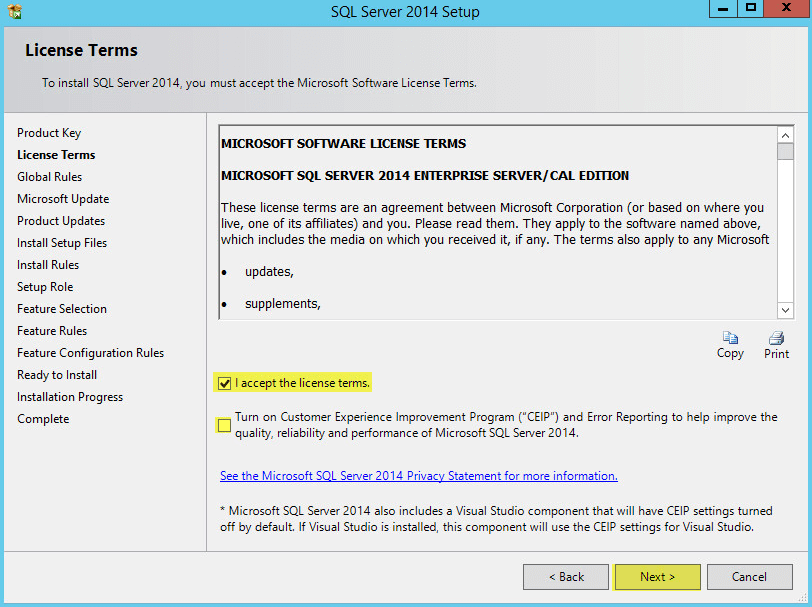Click the 'supplements,' bullet in license text

[283, 304]
